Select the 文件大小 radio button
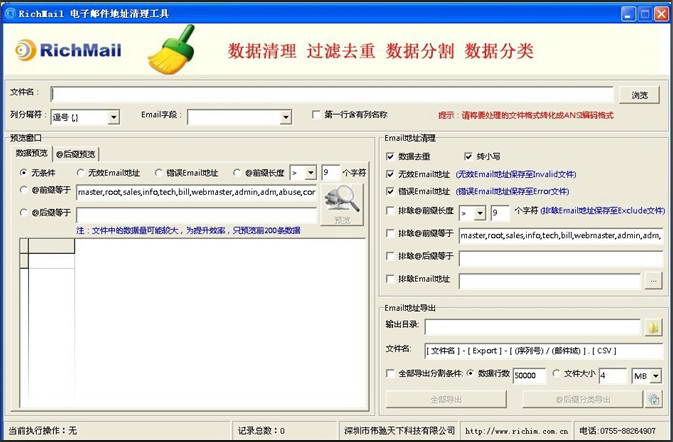 [x=556, y=373]
